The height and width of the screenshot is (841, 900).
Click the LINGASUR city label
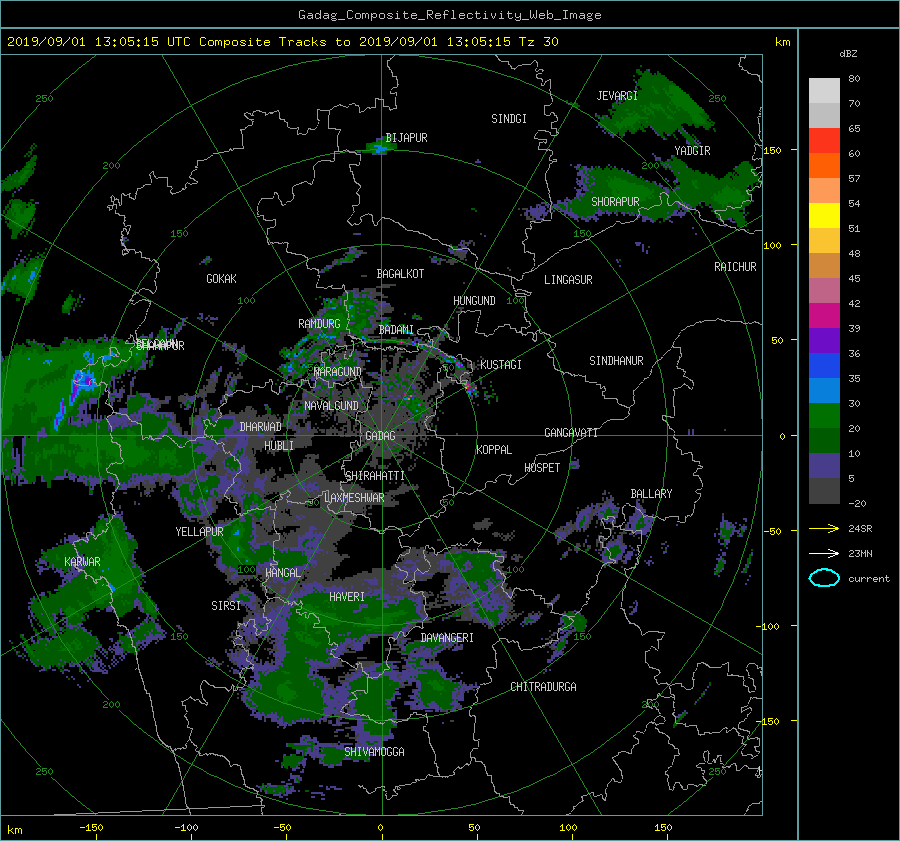568,280
